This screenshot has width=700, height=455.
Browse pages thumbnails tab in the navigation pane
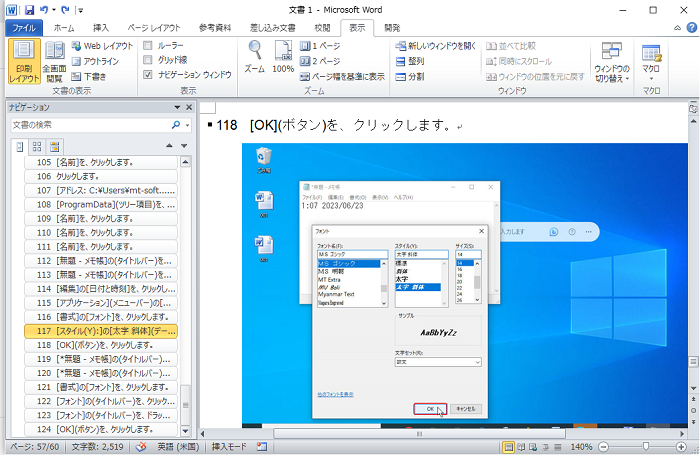(x=37, y=146)
